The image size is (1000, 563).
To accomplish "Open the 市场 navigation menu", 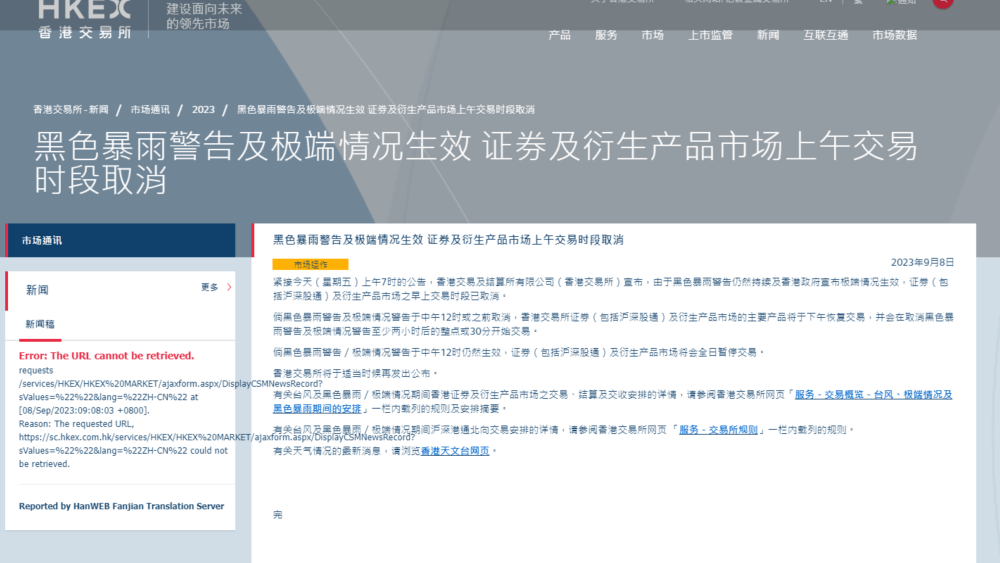I will click(652, 35).
